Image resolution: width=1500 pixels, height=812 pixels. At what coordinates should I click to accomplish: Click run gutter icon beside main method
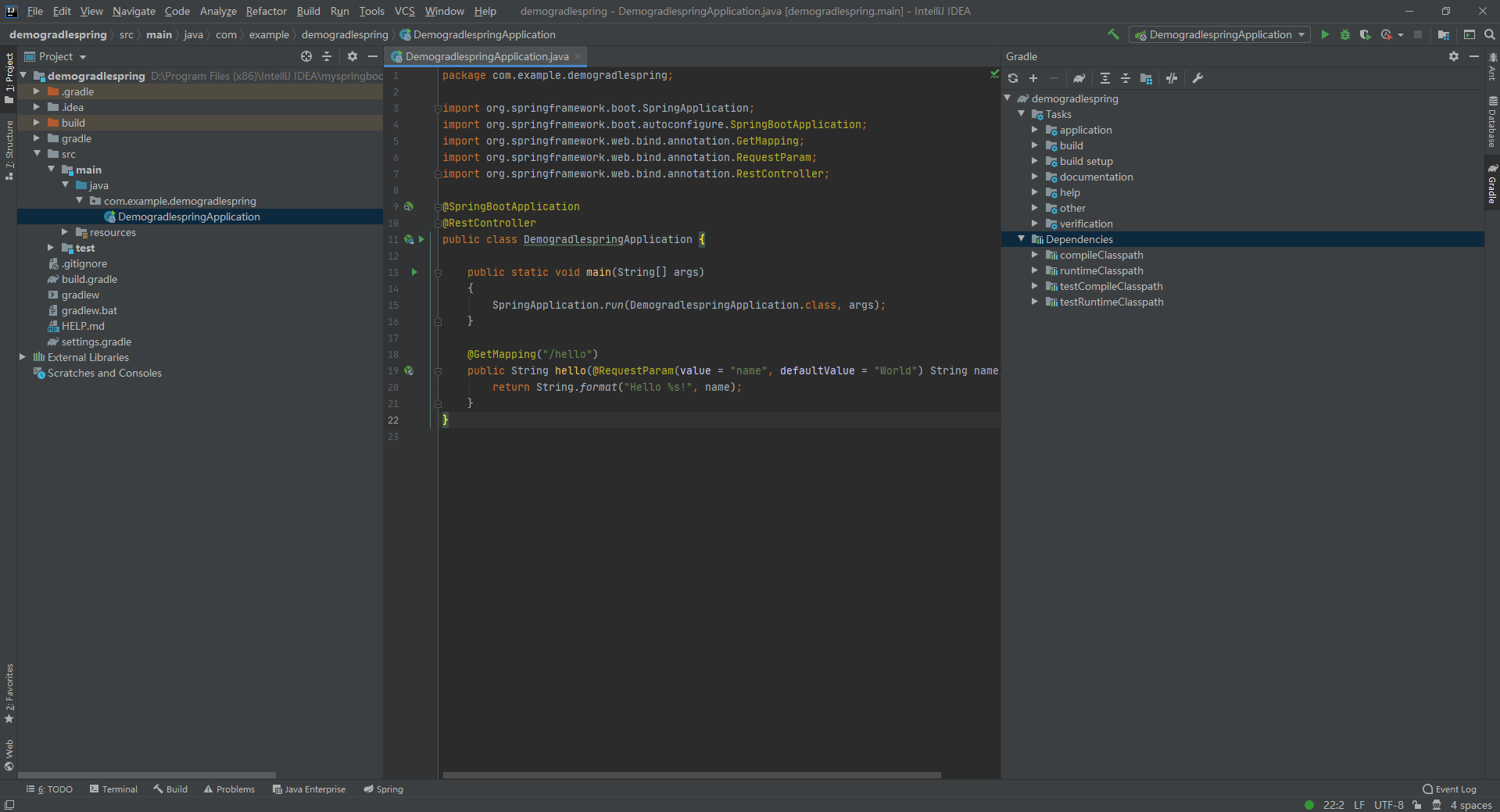[414, 272]
